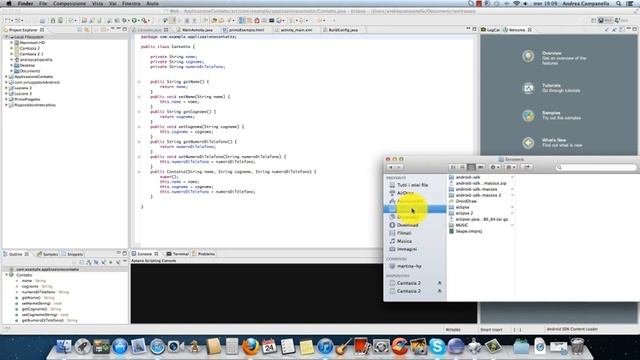This screenshot has width=640, height=360.
Task: Select the eclipse 2 folder in Finder
Action: 464,213
